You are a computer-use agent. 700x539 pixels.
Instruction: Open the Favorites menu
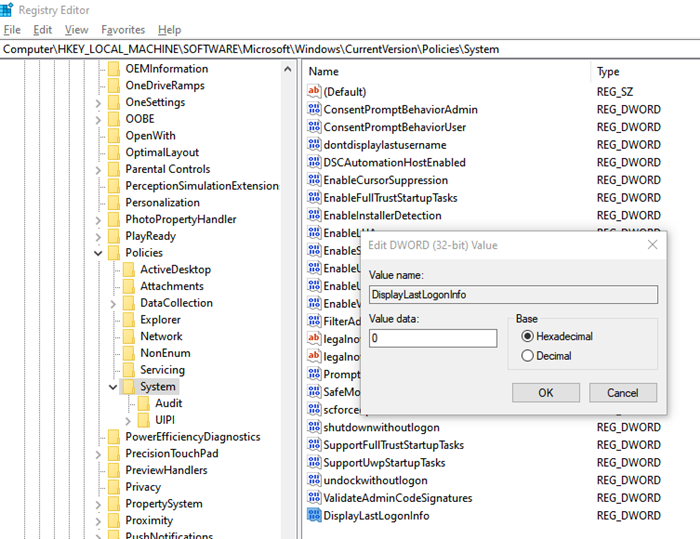[x=123, y=30]
